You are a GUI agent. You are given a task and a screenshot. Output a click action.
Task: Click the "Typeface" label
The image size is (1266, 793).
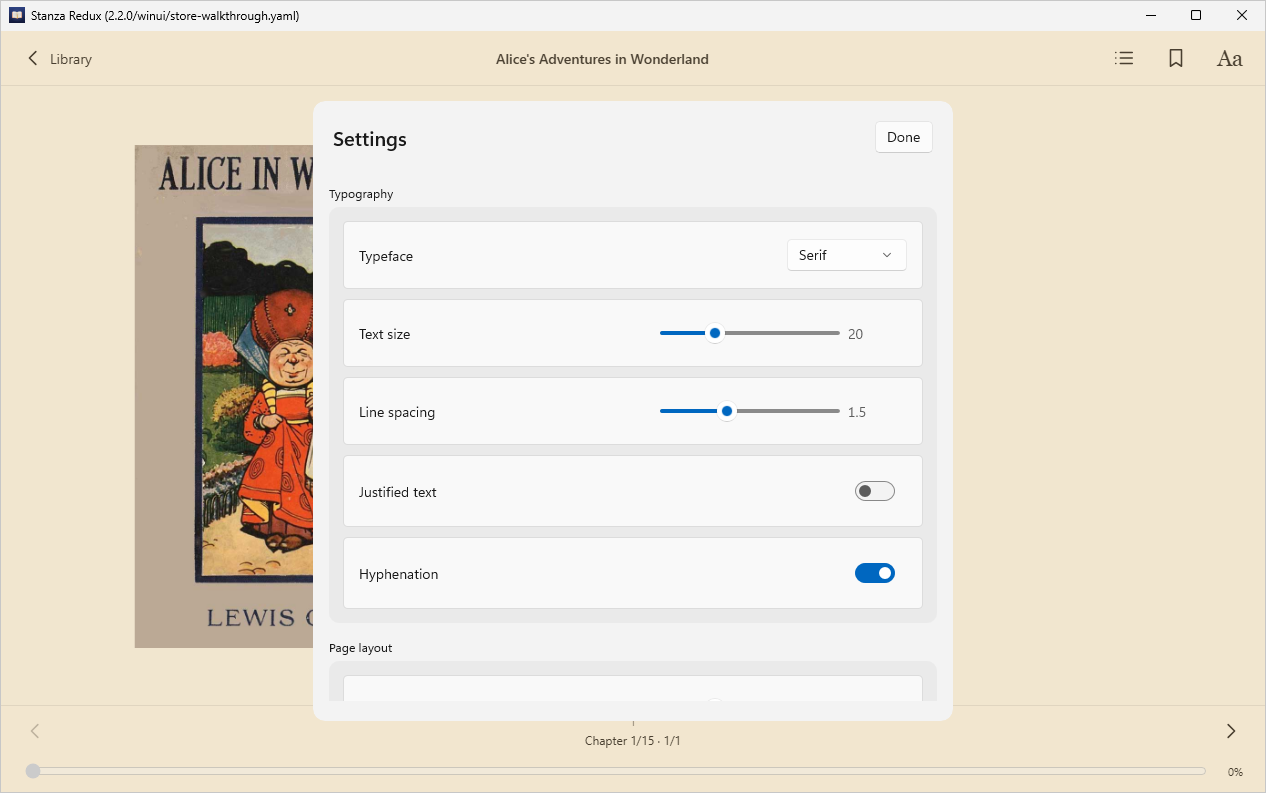coord(386,256)
